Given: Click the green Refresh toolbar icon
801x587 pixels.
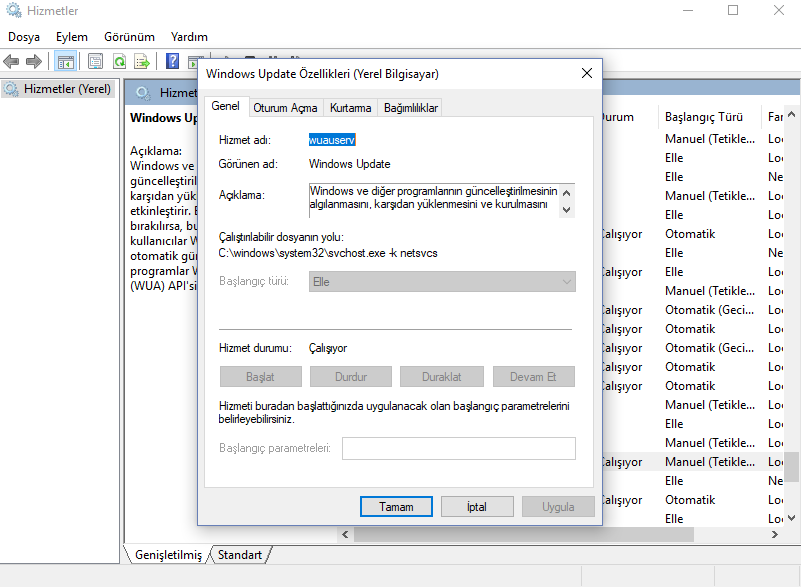Looking at the screenshot, I should (119, 62).
